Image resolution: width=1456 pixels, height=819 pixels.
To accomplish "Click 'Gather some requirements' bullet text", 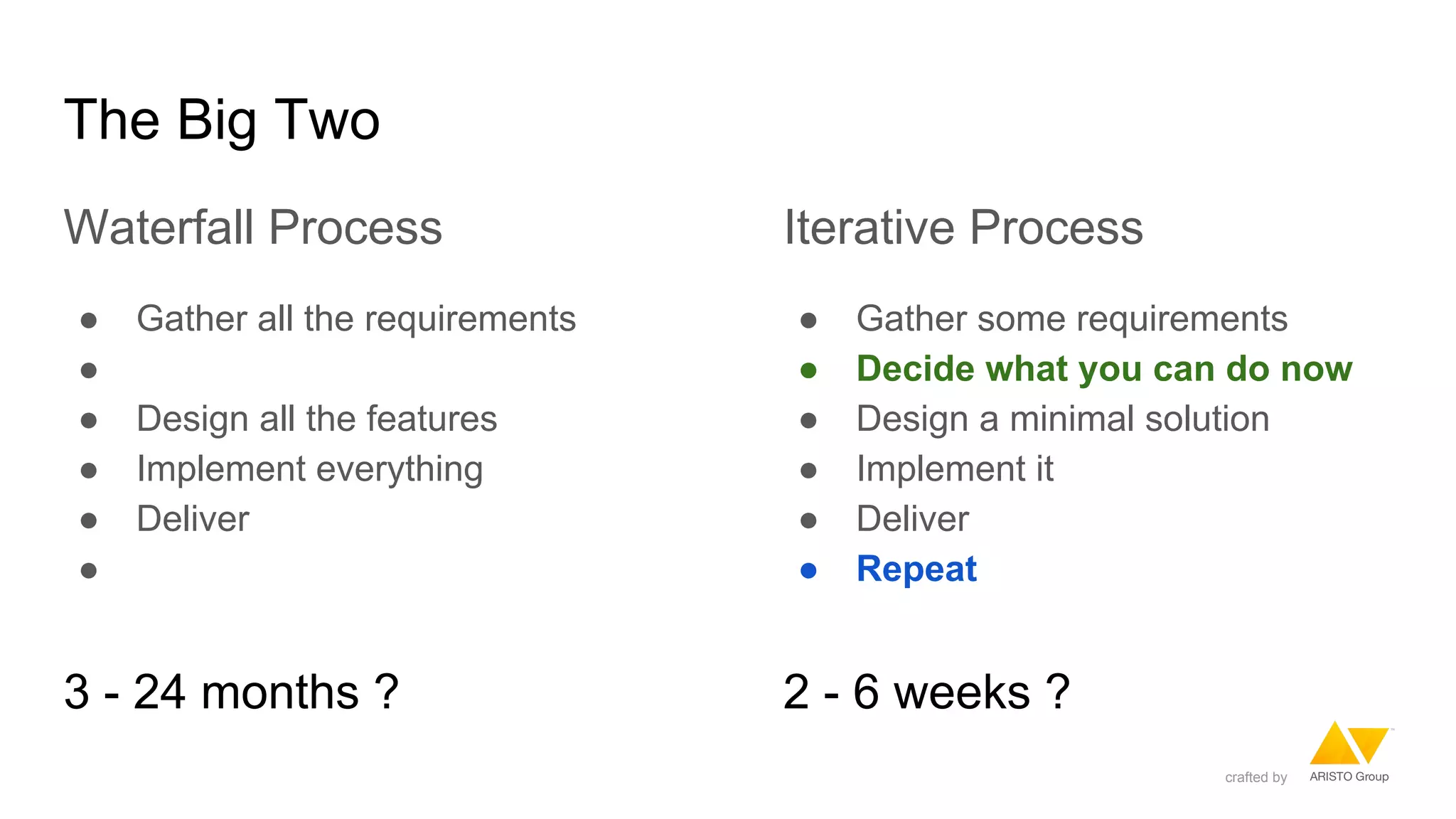I will pyautogui.click(x=1072, y=318).
